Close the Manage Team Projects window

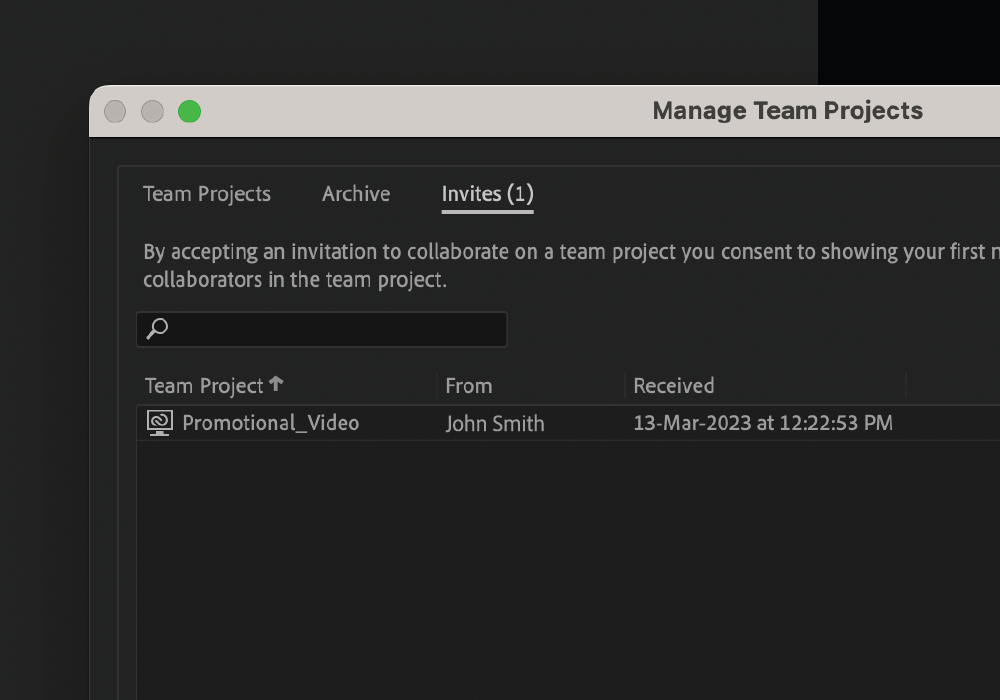[115, 111]
